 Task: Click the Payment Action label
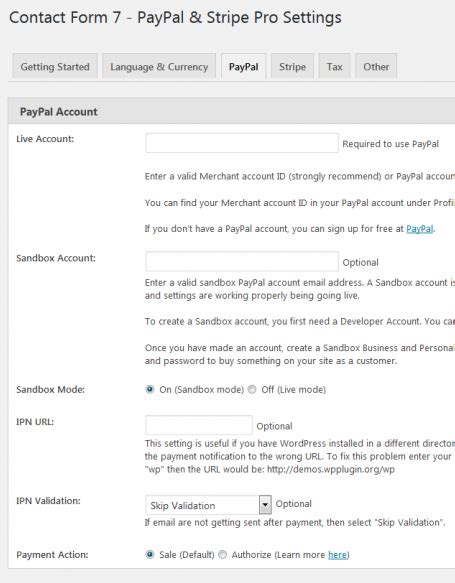[x=52, y=555]
